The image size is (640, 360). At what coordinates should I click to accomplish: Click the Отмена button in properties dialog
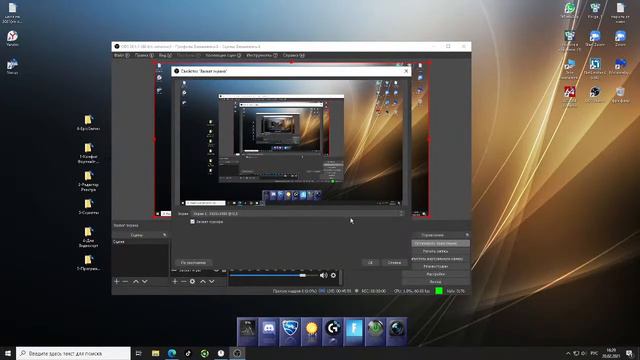tap(394, 262)
